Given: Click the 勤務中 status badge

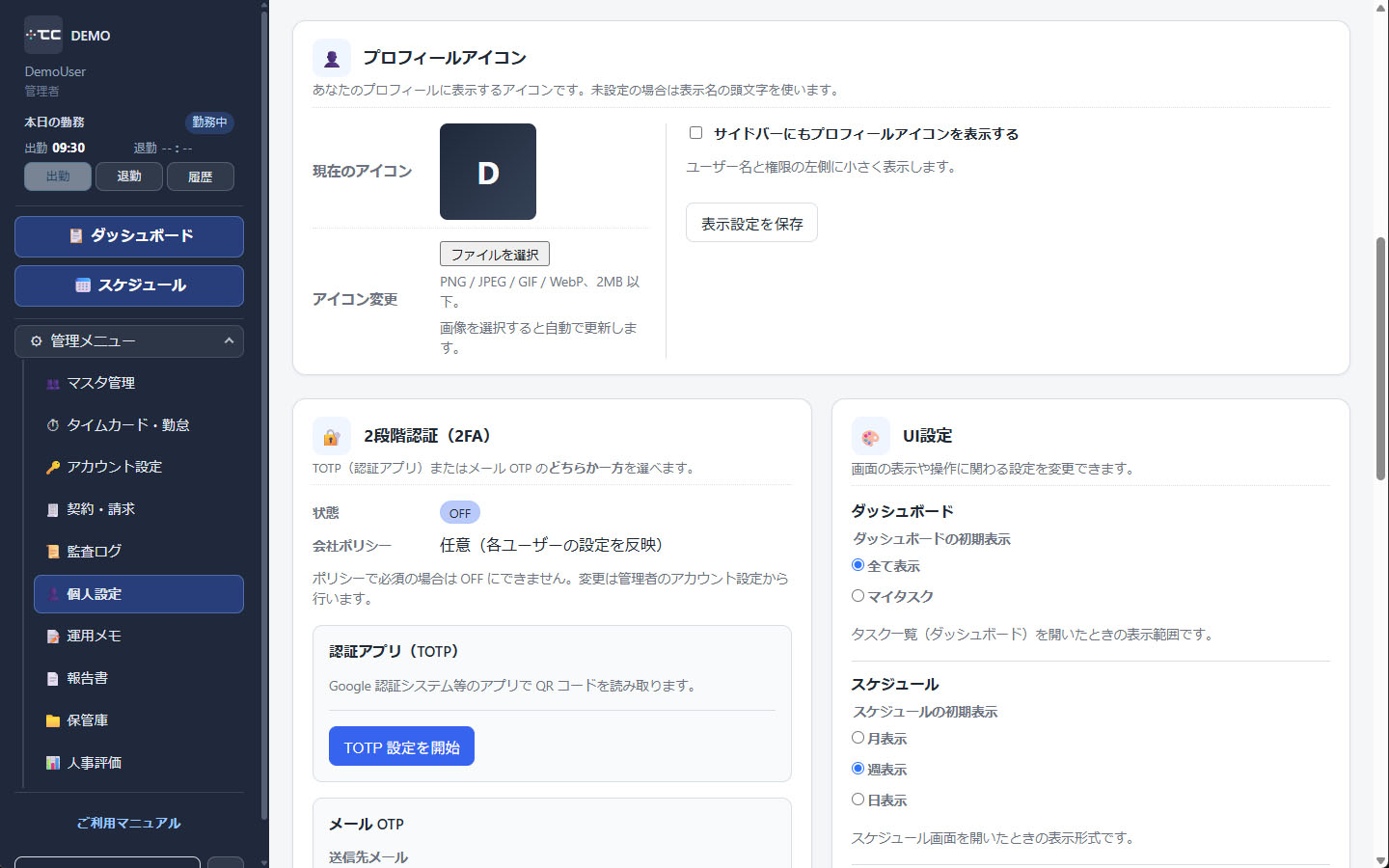Looking at the screenshot, I should (x=209, y=122).
